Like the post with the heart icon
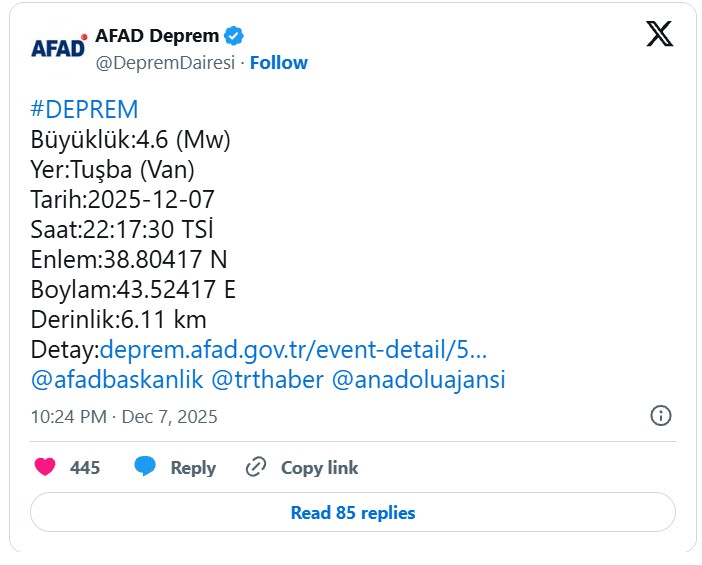Viewport: 702px width, 565px height. pyautogui.click(x=45, y=467)
